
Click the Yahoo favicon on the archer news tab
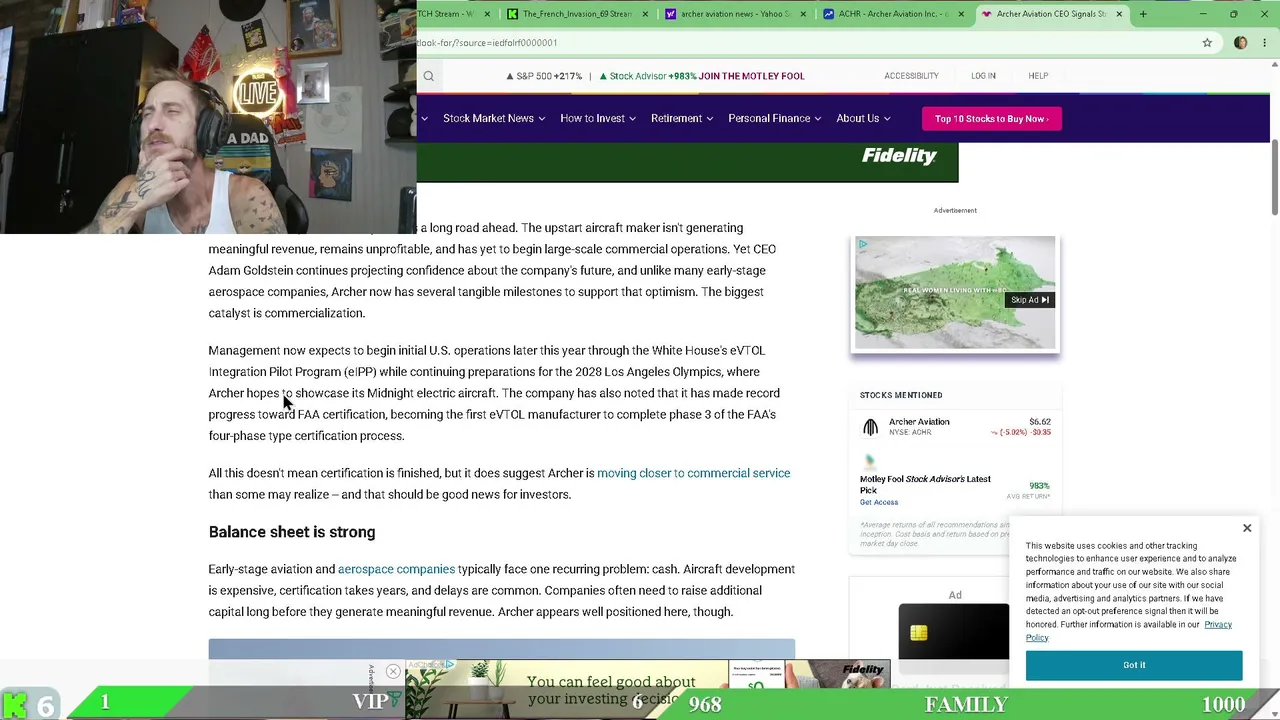[670, 14]
